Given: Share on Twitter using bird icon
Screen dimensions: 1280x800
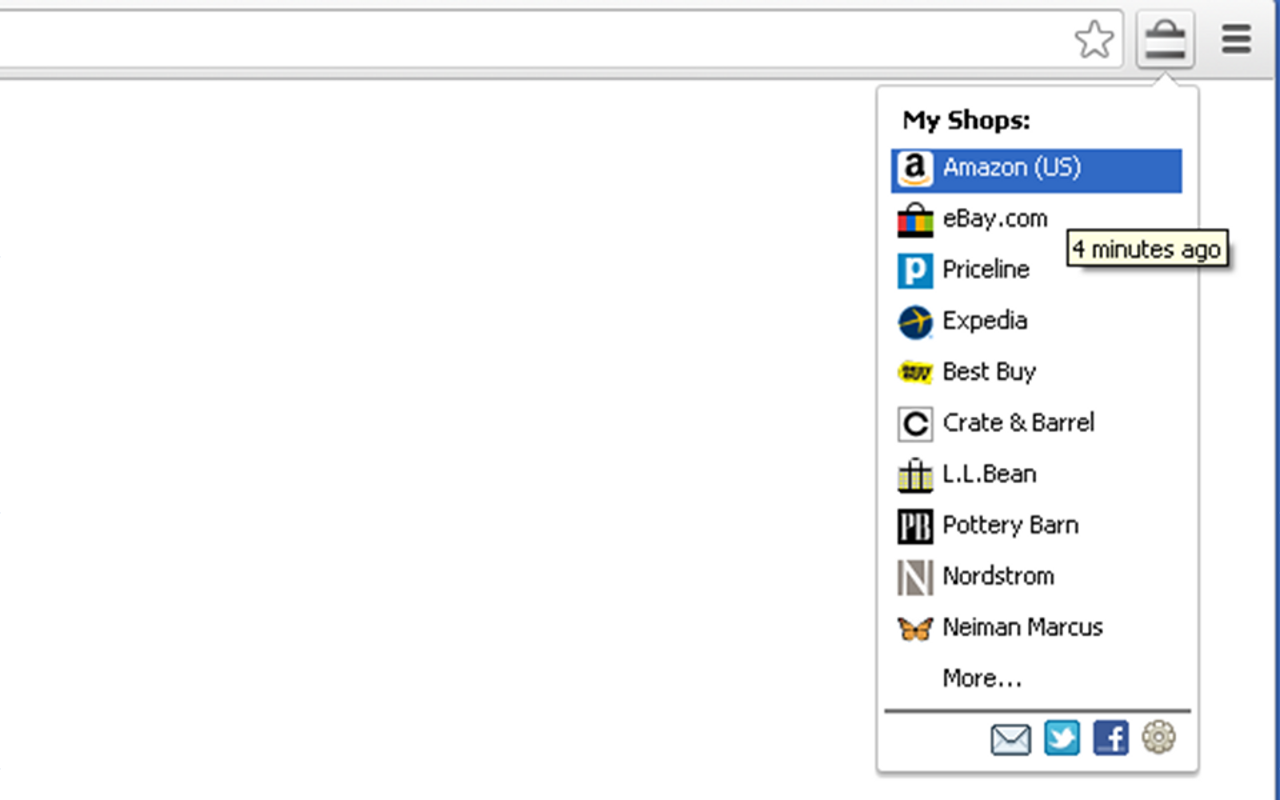Looking at the screenshot, I should 1061,739.
